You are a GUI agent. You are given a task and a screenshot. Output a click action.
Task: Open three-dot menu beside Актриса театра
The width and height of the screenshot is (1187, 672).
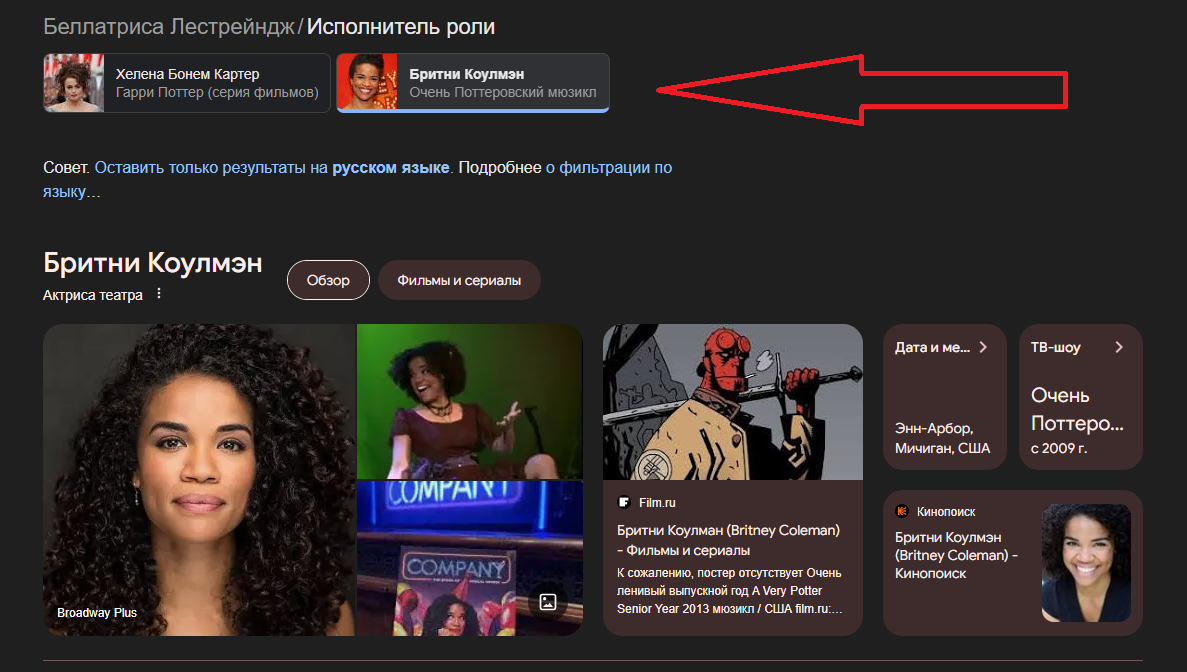click(158, 294)
